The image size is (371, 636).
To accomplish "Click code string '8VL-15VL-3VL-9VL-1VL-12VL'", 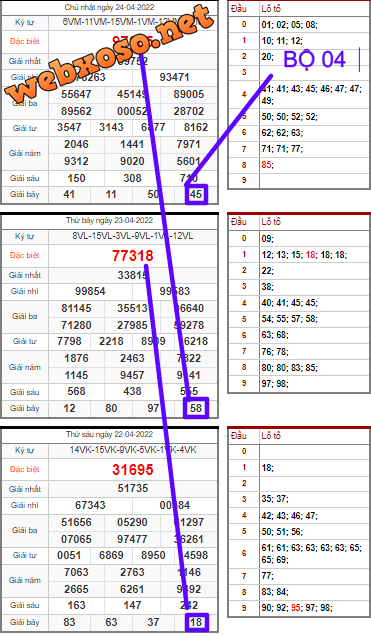I will (x=133, y=236).
